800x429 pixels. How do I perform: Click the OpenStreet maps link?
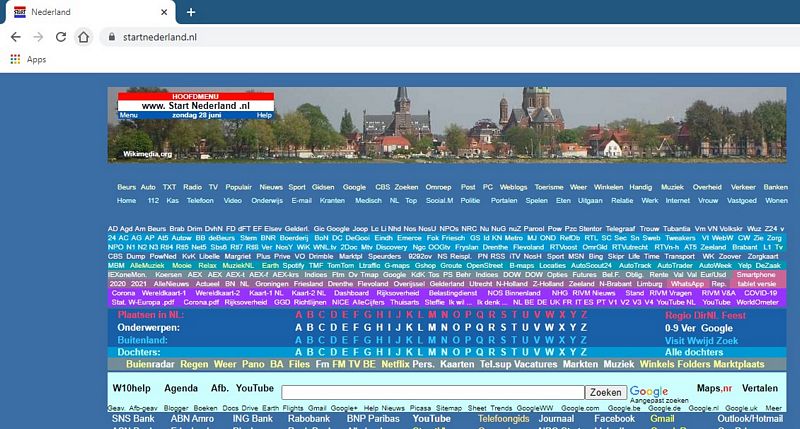[x=485, y=265]
